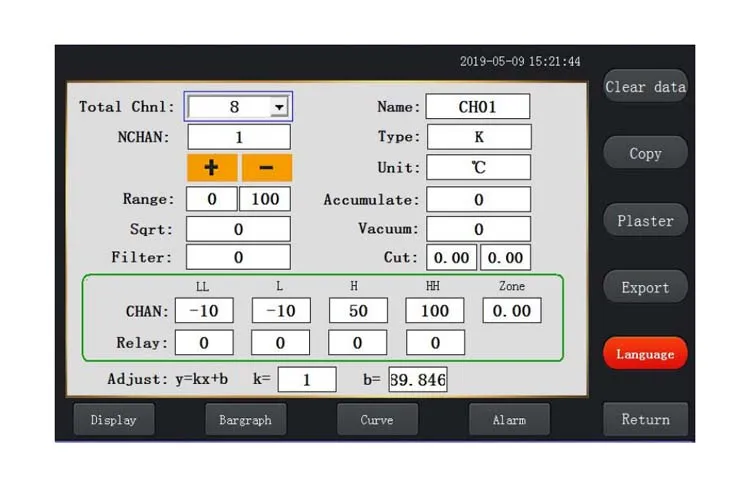Change the Unit field showing ℃
This screenshot has height=500, width=750.
pos(478,167)
